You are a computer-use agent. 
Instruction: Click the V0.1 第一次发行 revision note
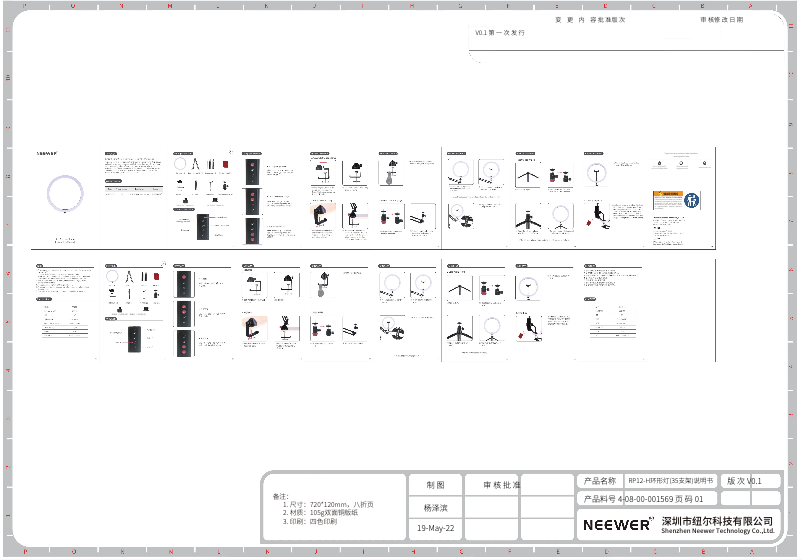tap(499, 33)
